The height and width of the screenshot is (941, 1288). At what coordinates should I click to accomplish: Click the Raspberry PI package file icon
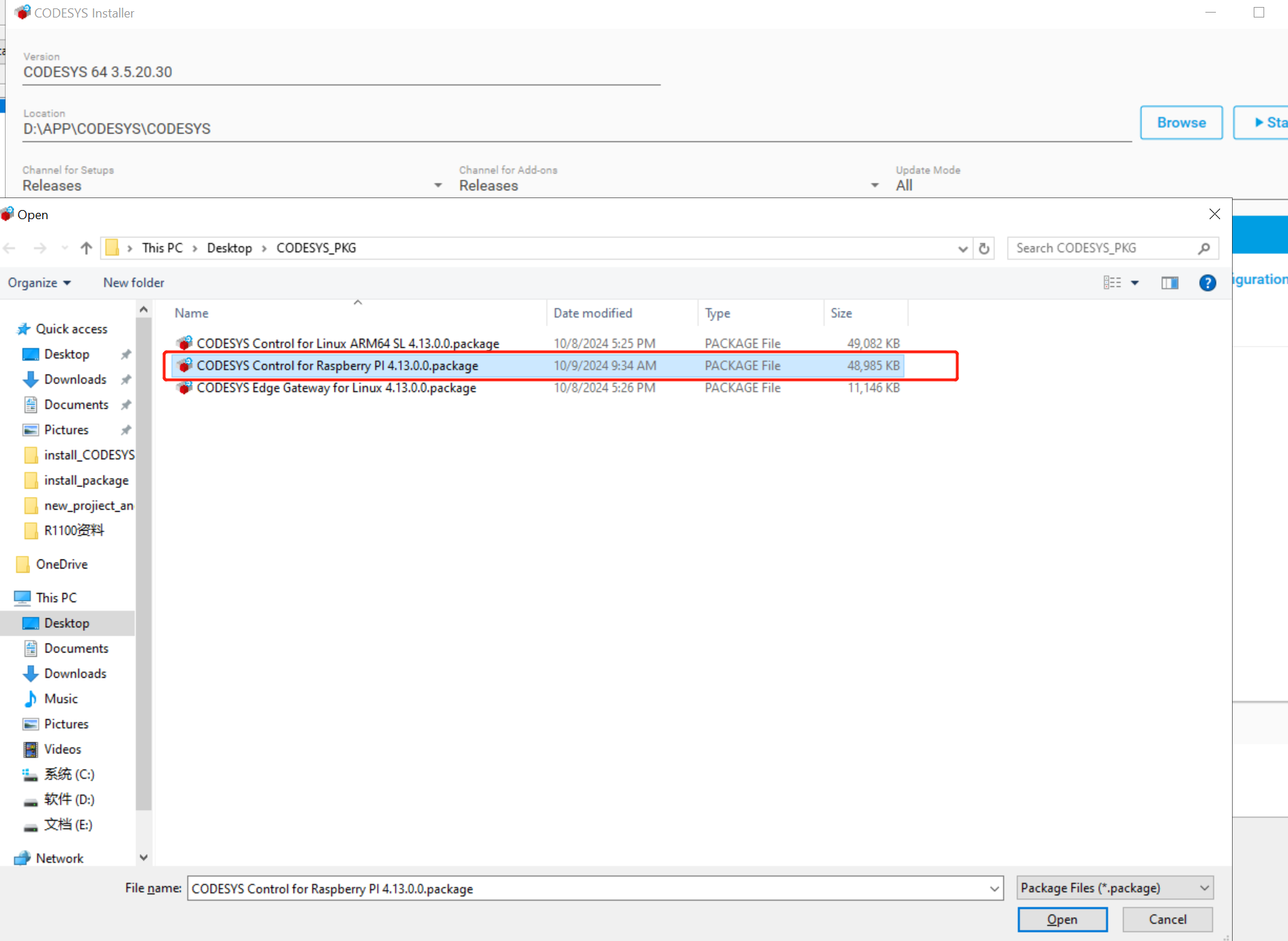(x=185, y=365)
